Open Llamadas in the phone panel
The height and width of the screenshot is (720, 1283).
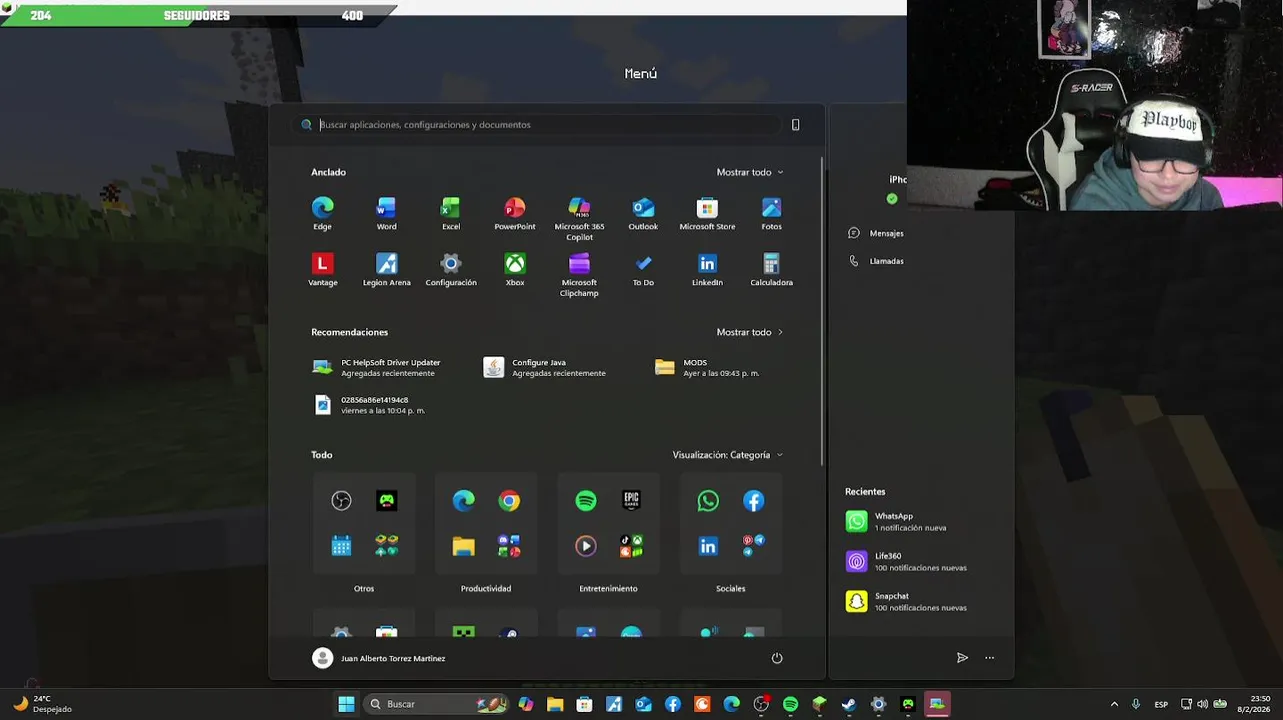(877, 261)
